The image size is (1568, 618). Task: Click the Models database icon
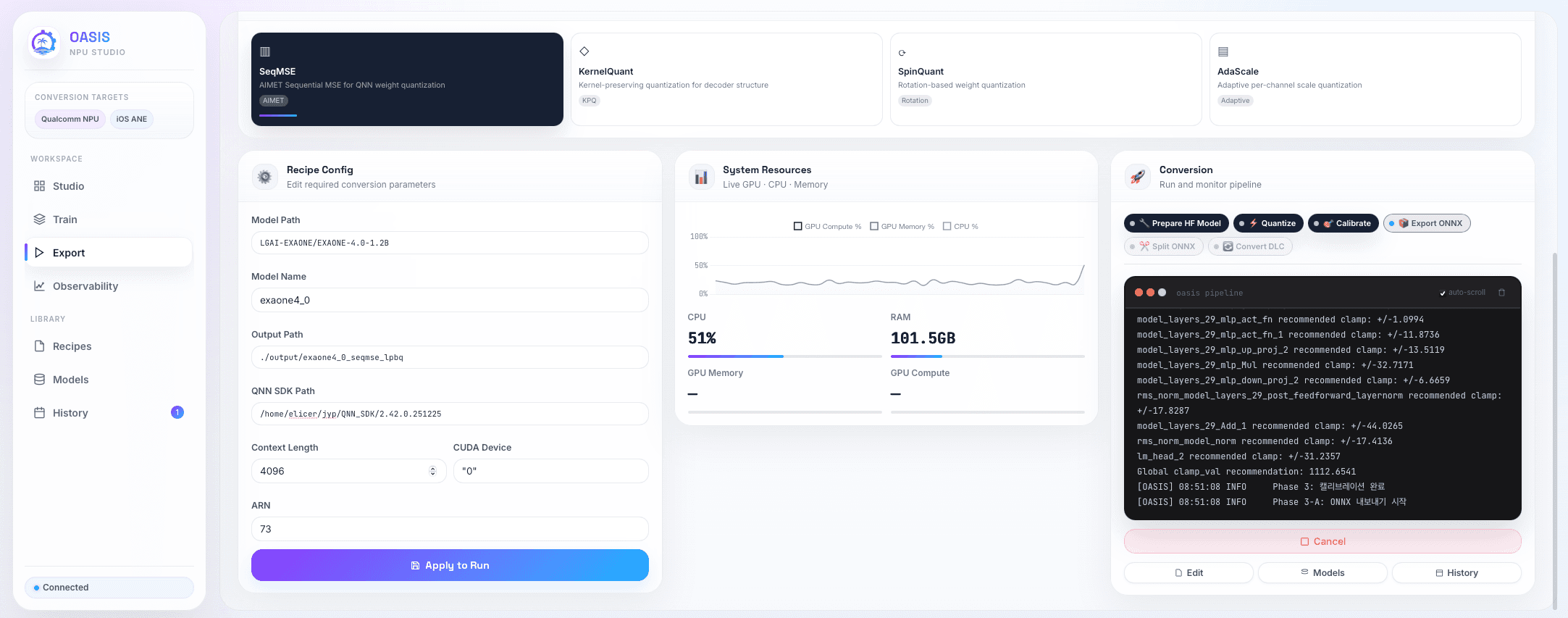(39, 380)
